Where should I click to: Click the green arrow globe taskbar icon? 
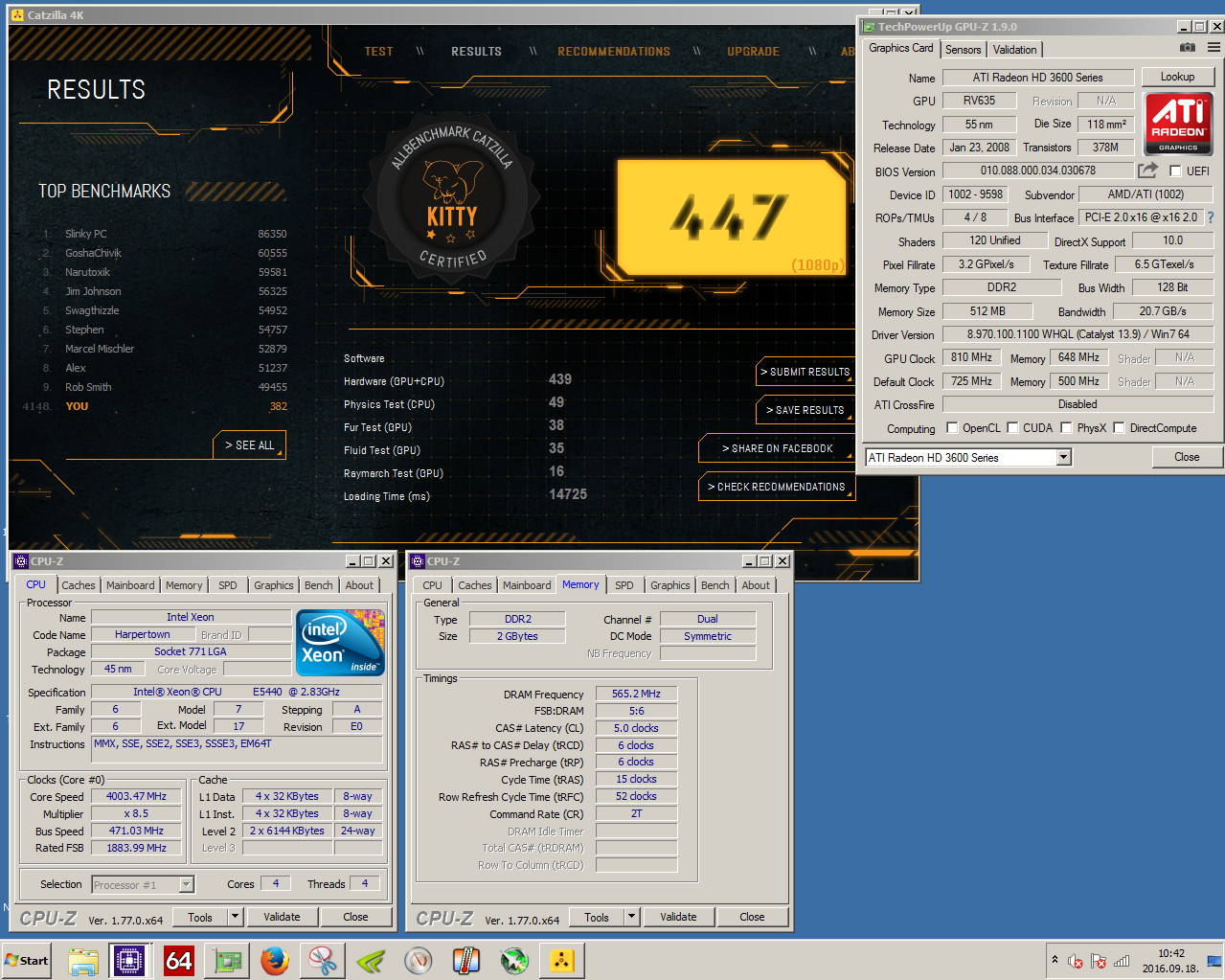click(x=514, y=961)
